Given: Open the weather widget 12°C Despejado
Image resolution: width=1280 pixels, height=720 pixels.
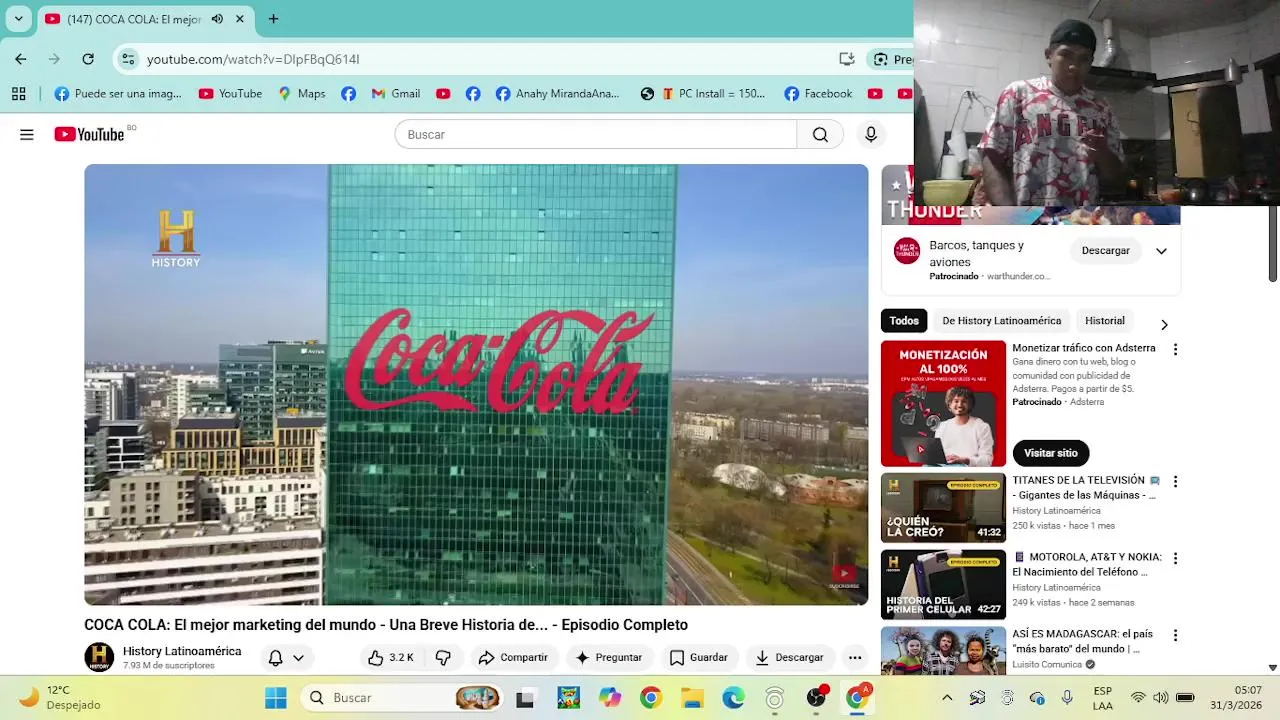Looking at the screenshot, I should pyautogui.click(x=62, y=697).
